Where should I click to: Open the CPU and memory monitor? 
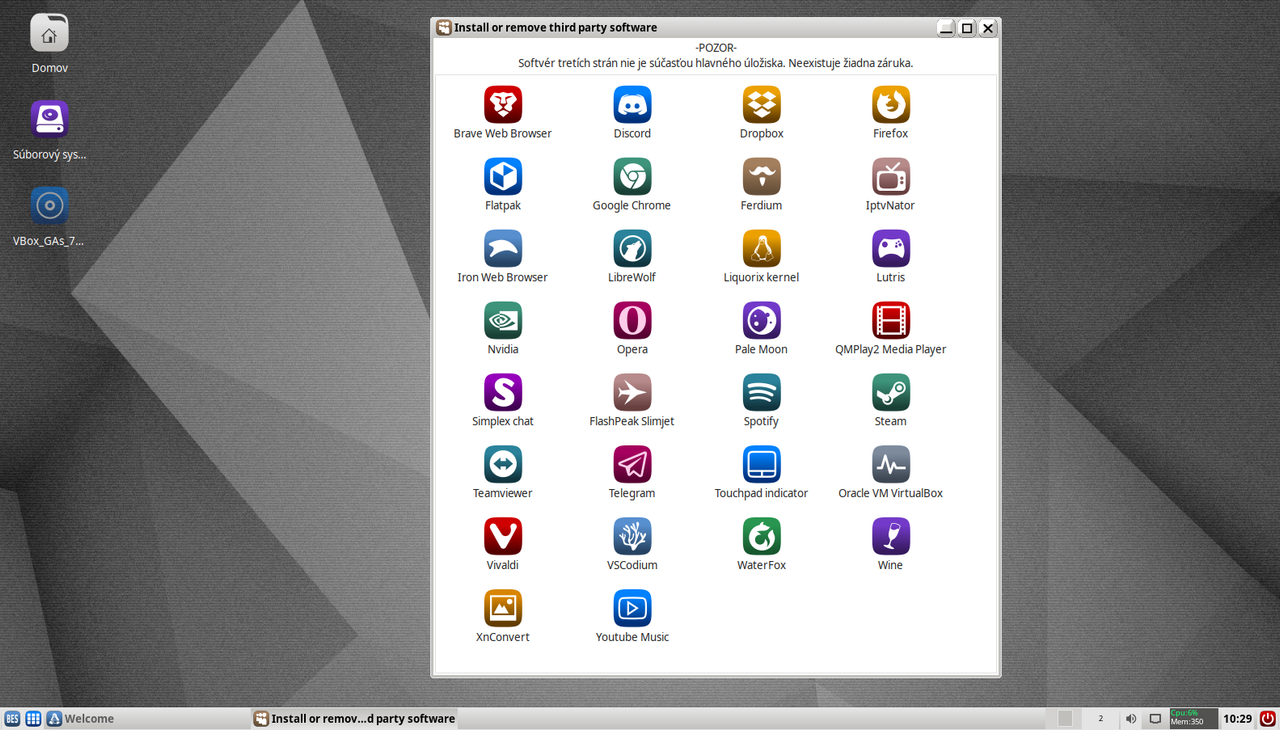(x=1194, y=718)
